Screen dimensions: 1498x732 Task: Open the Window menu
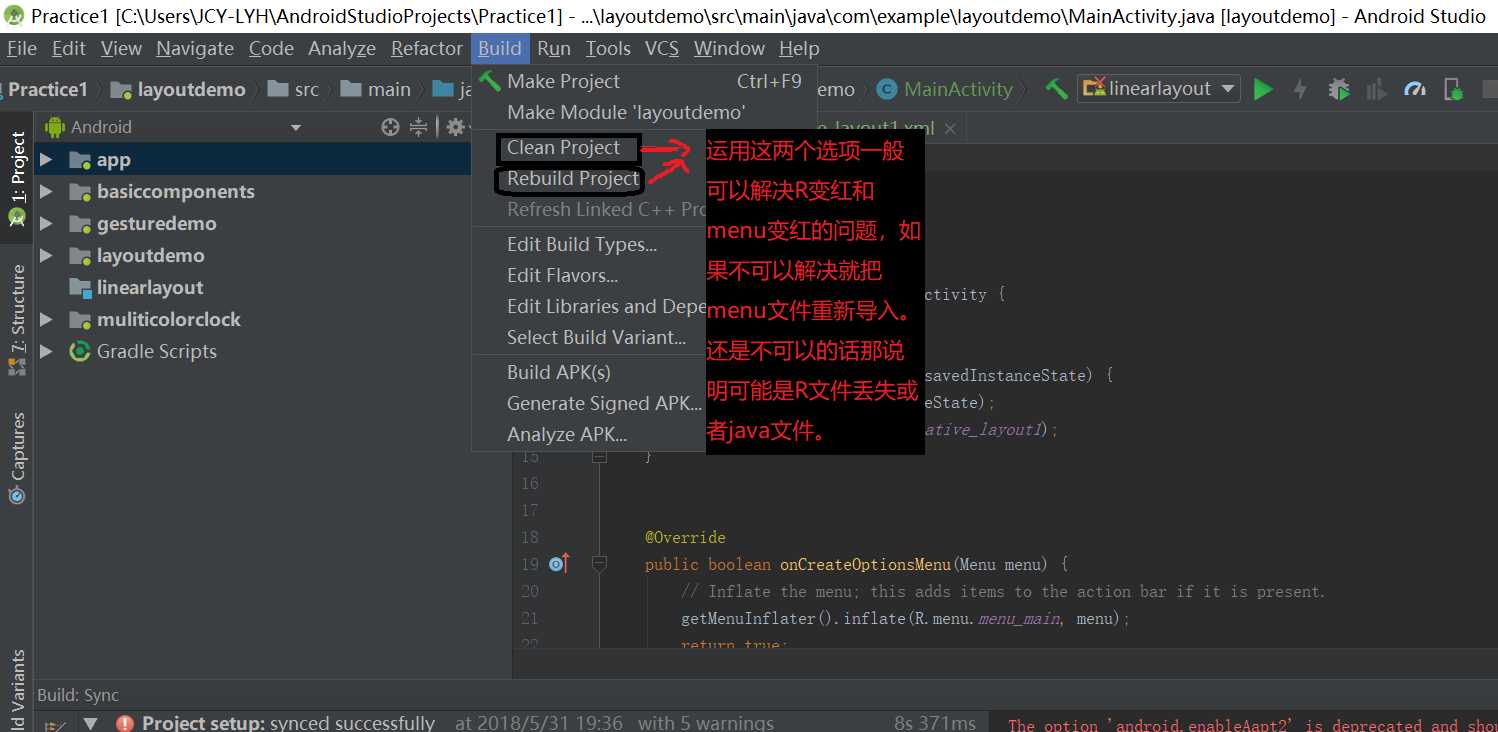729,48
